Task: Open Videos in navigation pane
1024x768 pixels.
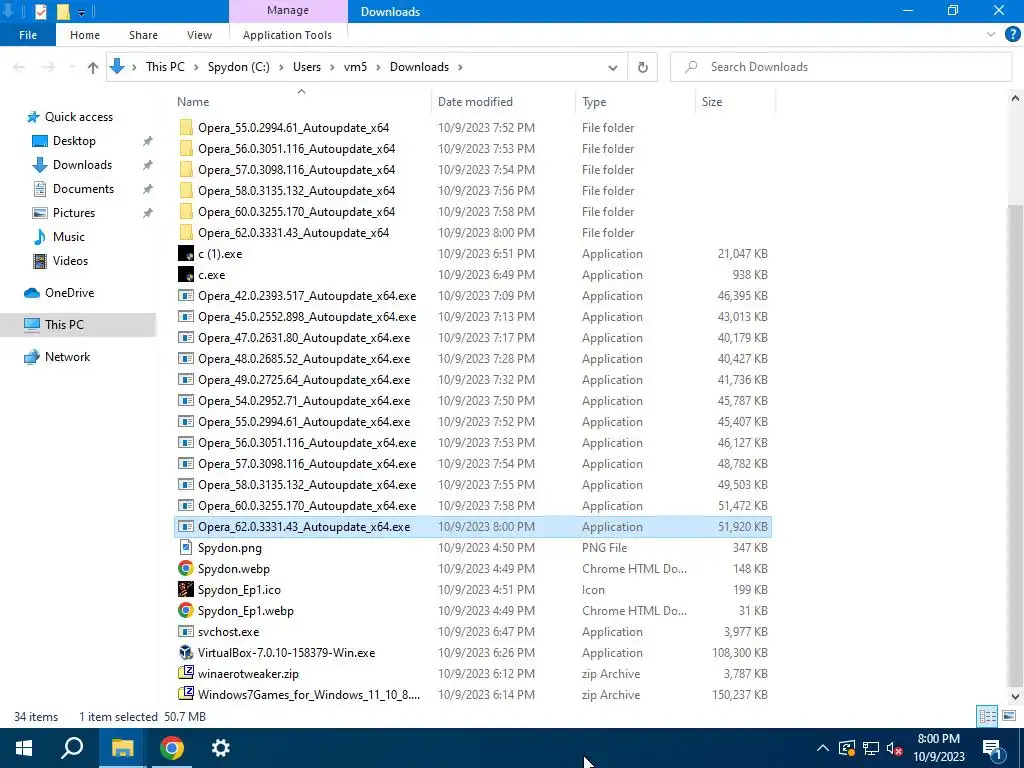Action: (x=70, y=261)
